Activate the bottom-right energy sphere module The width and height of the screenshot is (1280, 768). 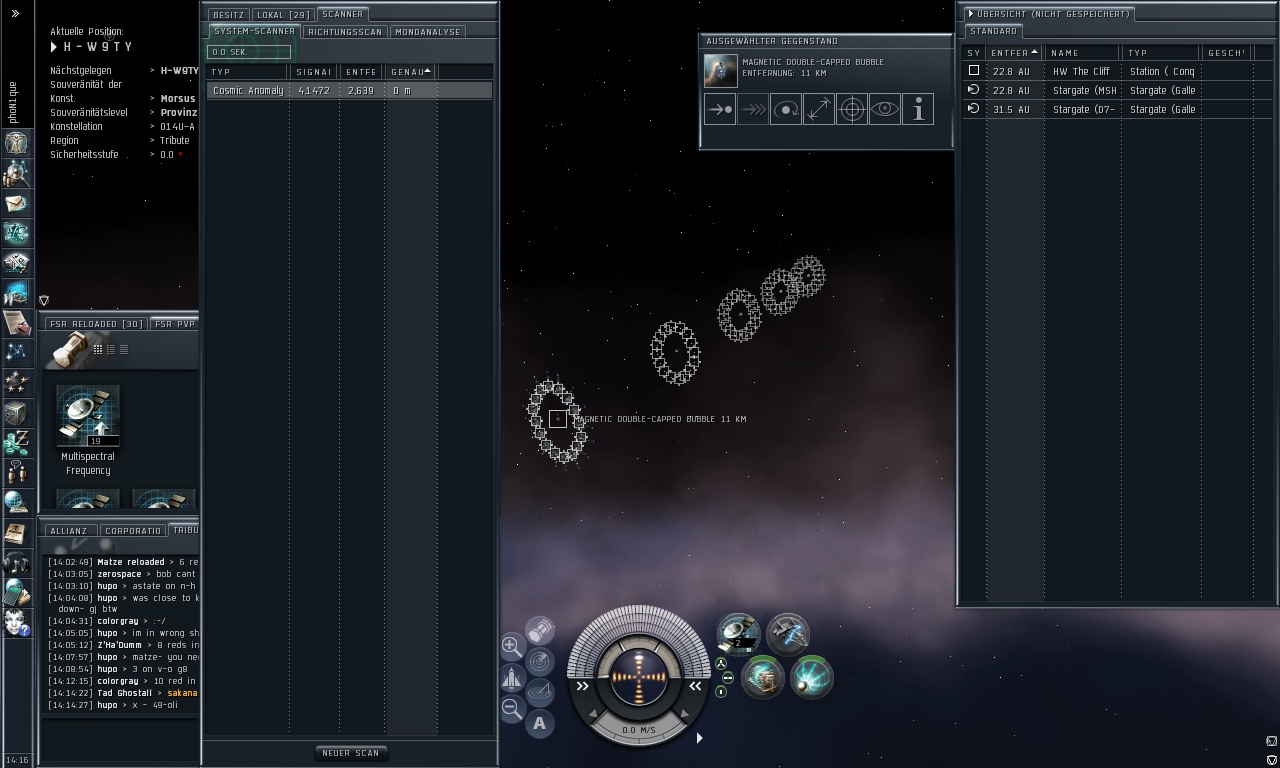tap(811, 677)
